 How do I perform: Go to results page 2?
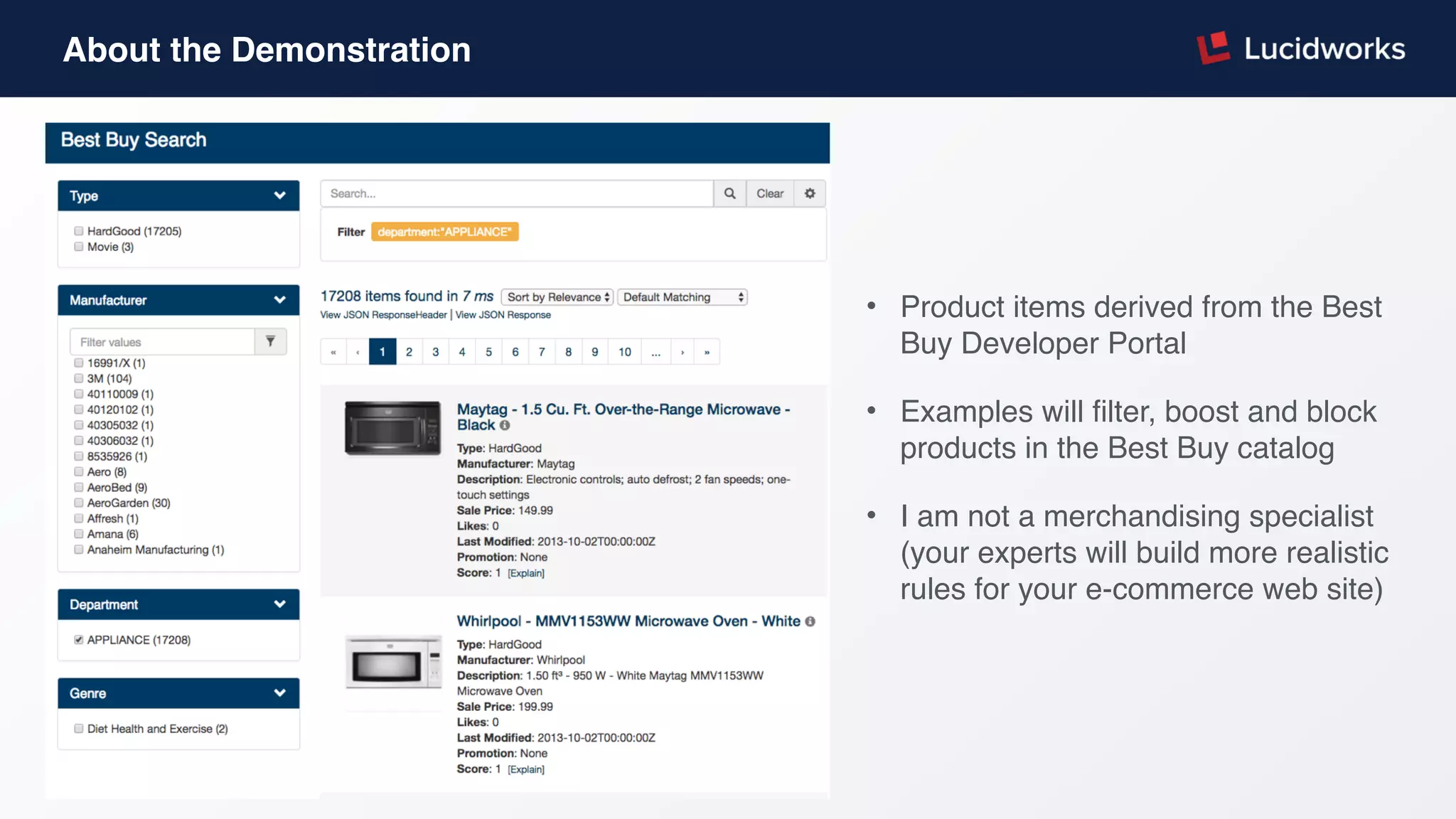(x=409, y=352)
